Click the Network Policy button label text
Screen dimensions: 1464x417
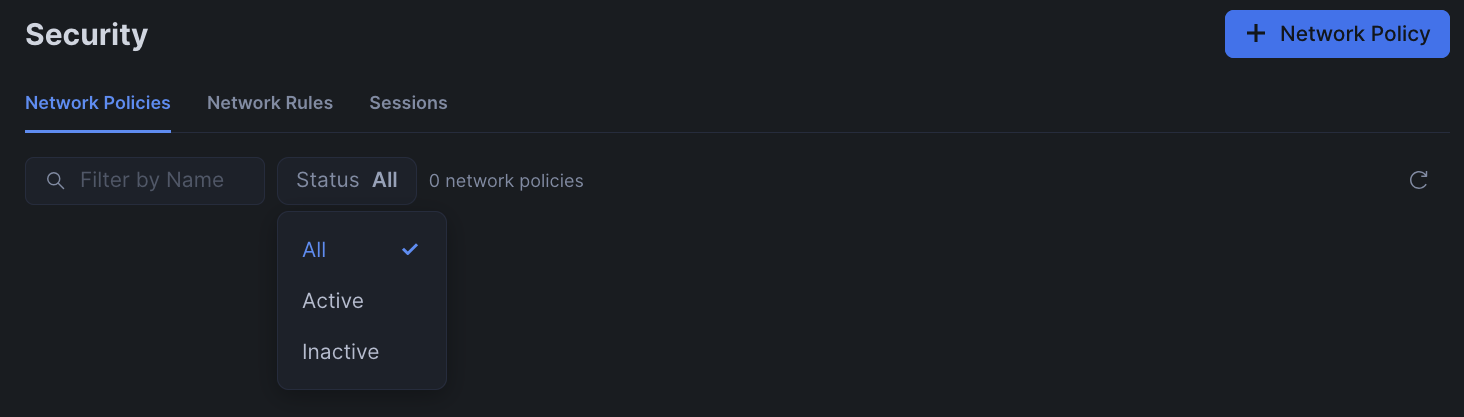coord(1355,34)
